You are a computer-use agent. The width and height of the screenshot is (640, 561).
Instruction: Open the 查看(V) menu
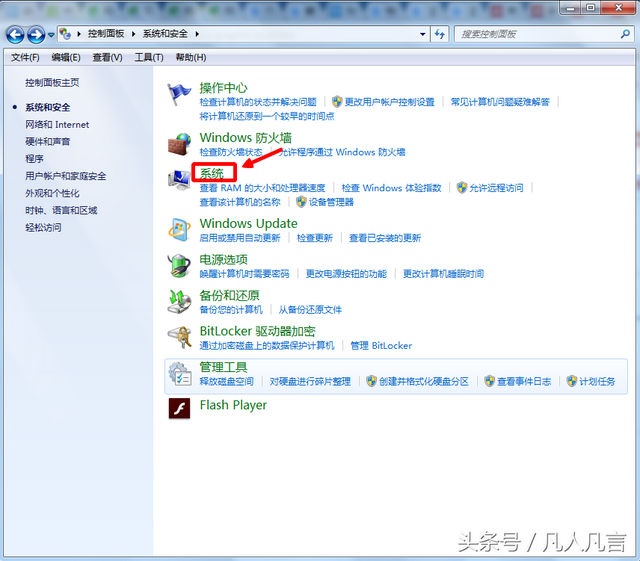tap(107, 58)
